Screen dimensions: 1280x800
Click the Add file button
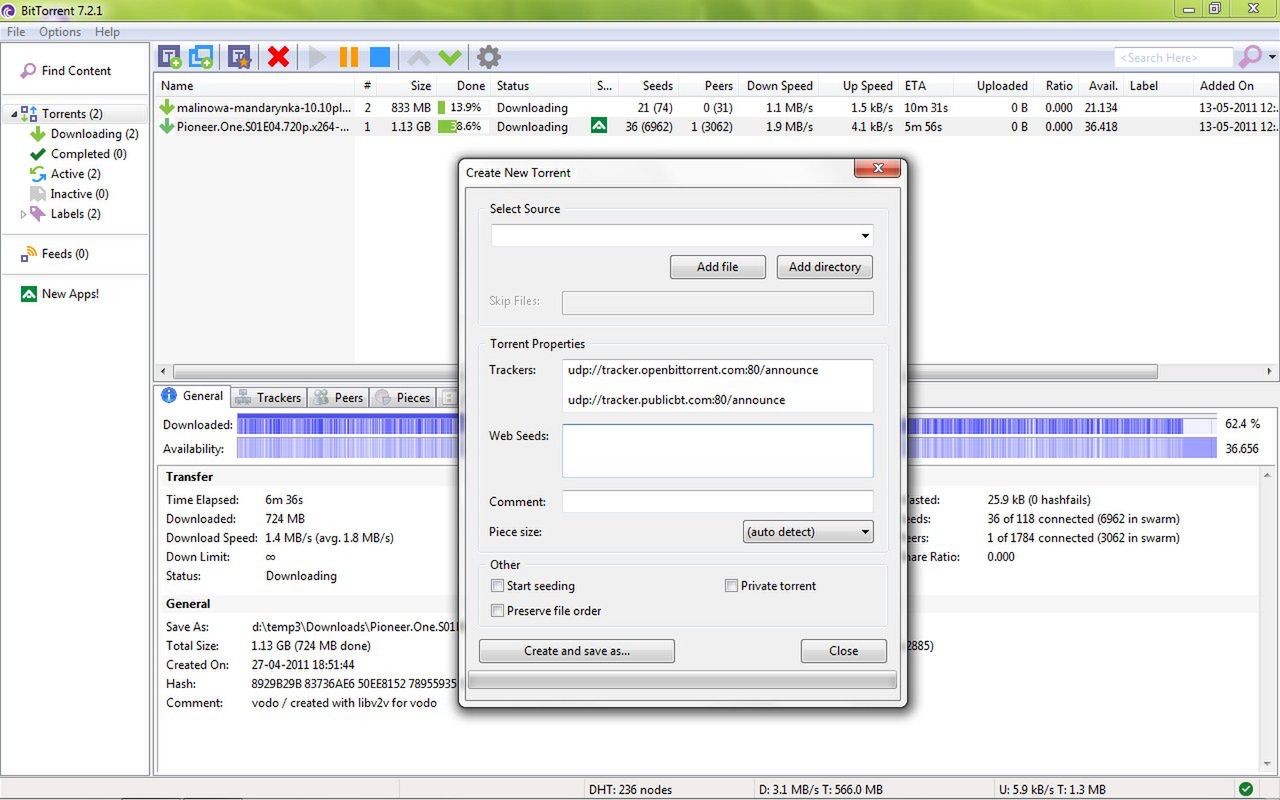[718, 267]
